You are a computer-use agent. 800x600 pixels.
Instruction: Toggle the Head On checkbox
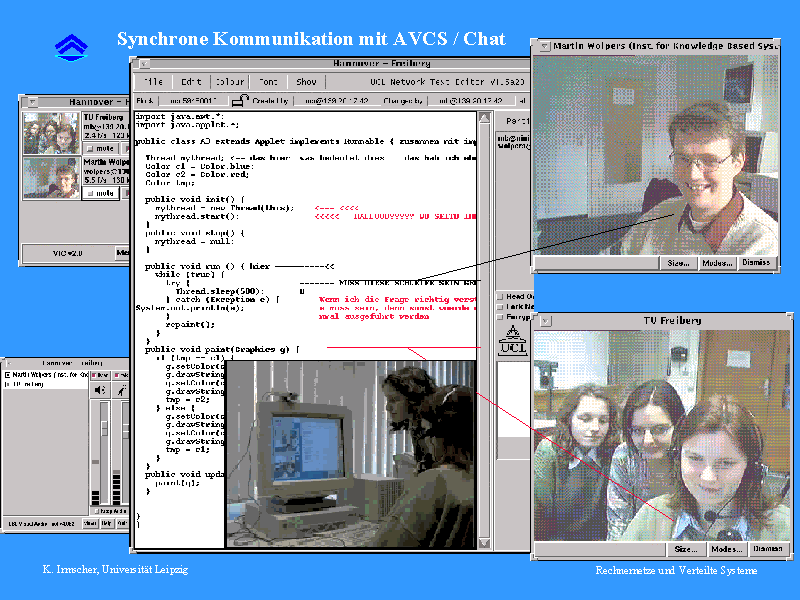coord(501,296)
